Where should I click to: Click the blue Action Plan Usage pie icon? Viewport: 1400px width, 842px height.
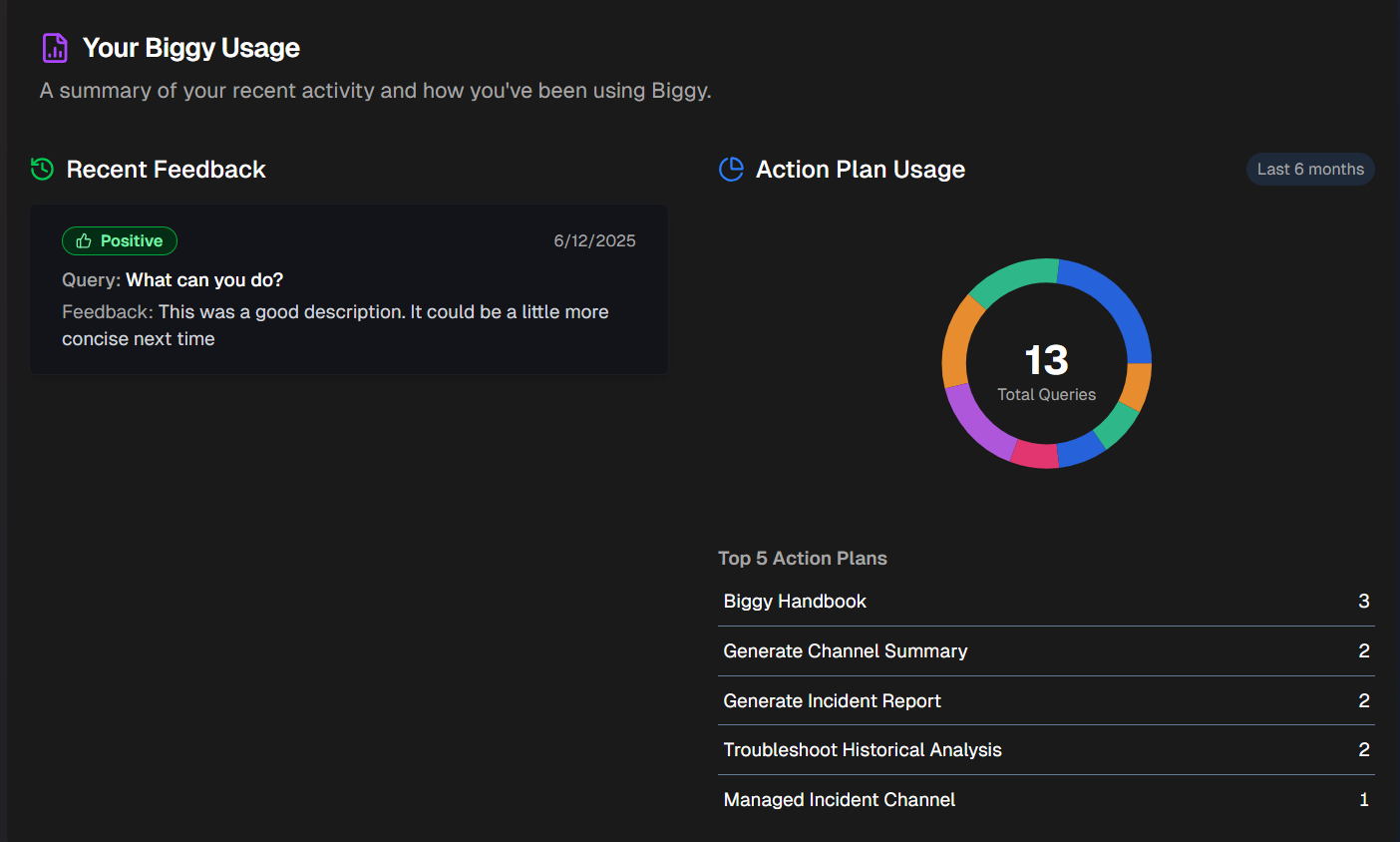731,169
